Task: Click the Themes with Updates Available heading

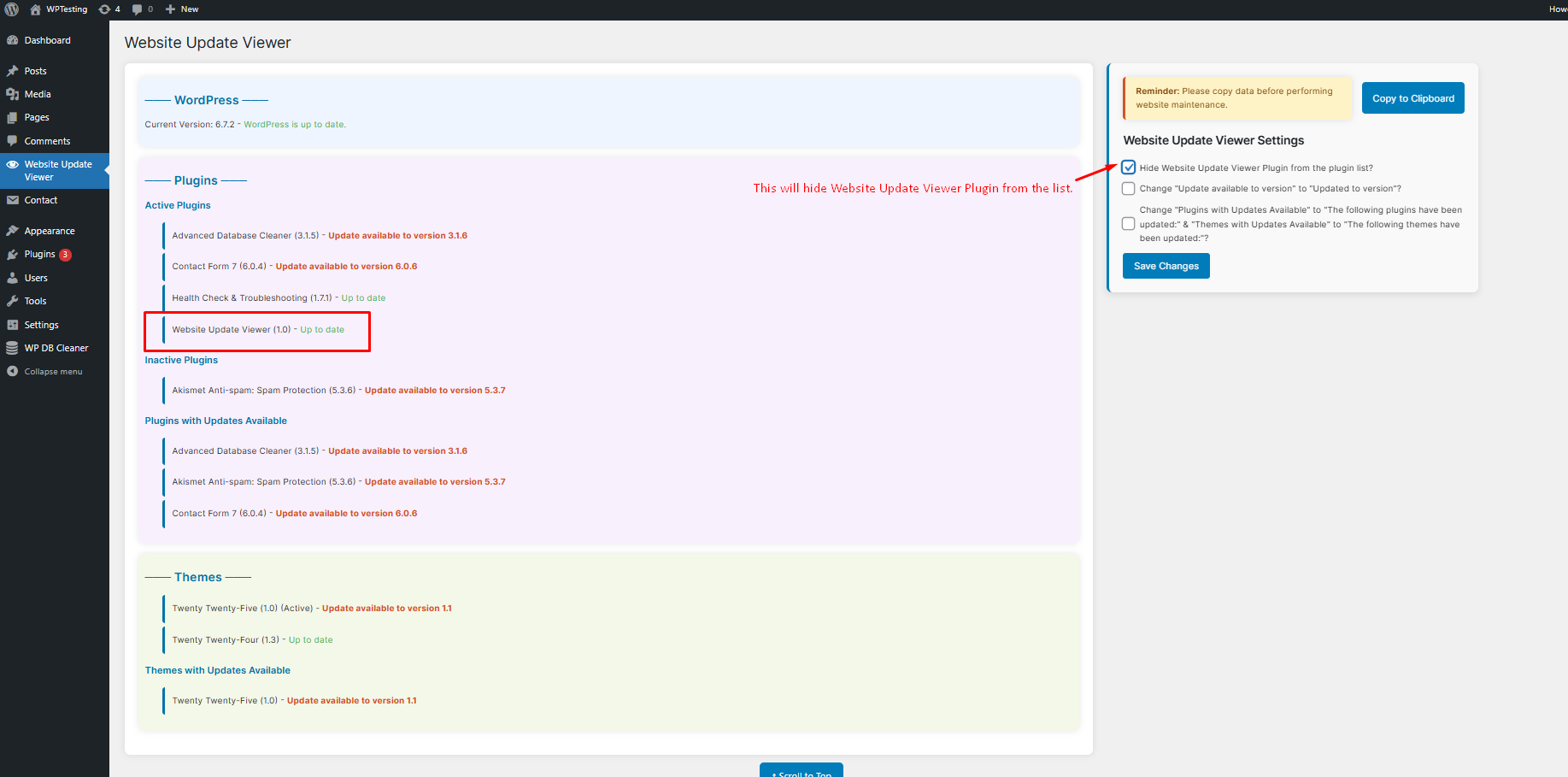Action: click(x=218, y=670)
